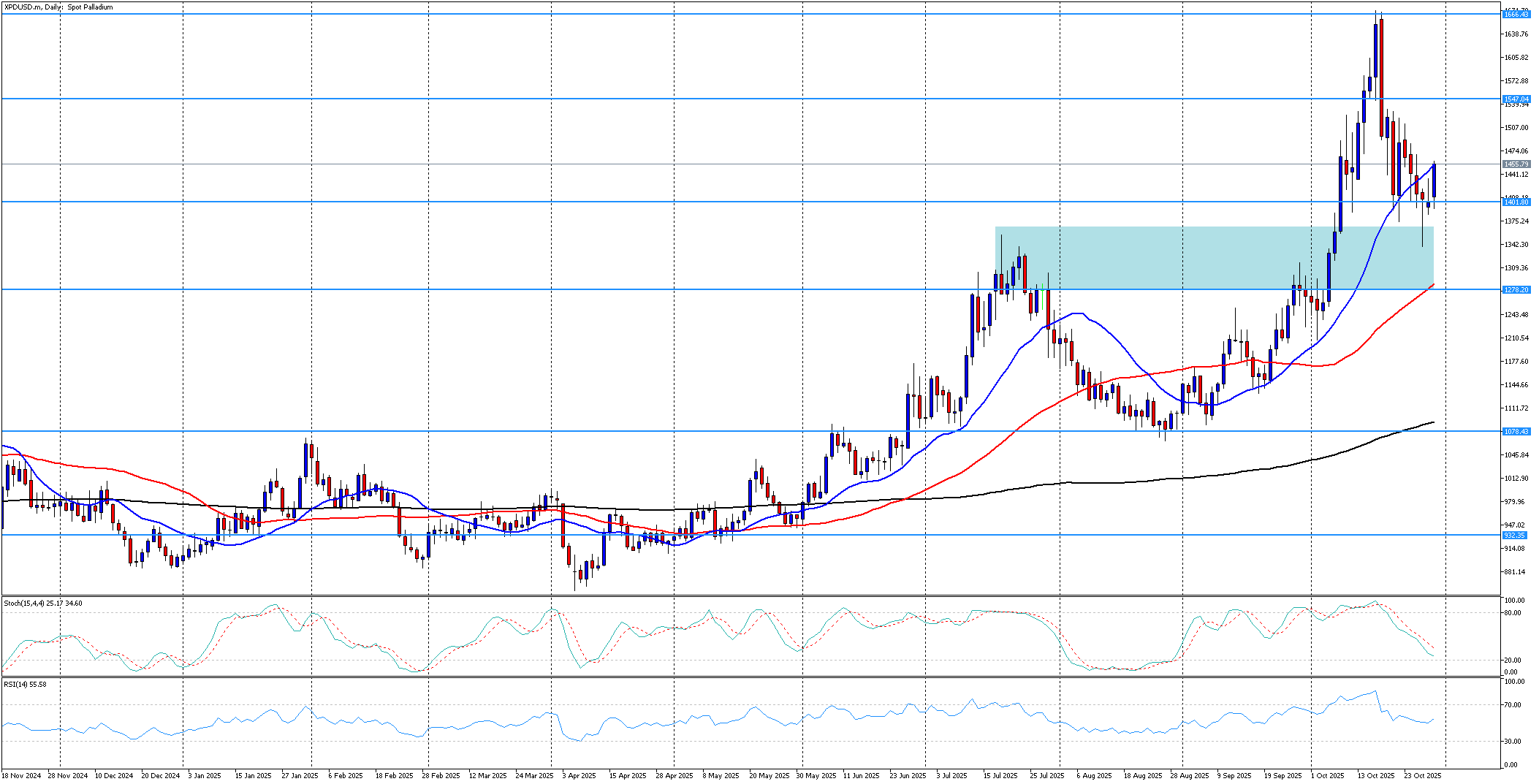
Task: Select the 1666.43 price level label
Action: (1516, 15)
